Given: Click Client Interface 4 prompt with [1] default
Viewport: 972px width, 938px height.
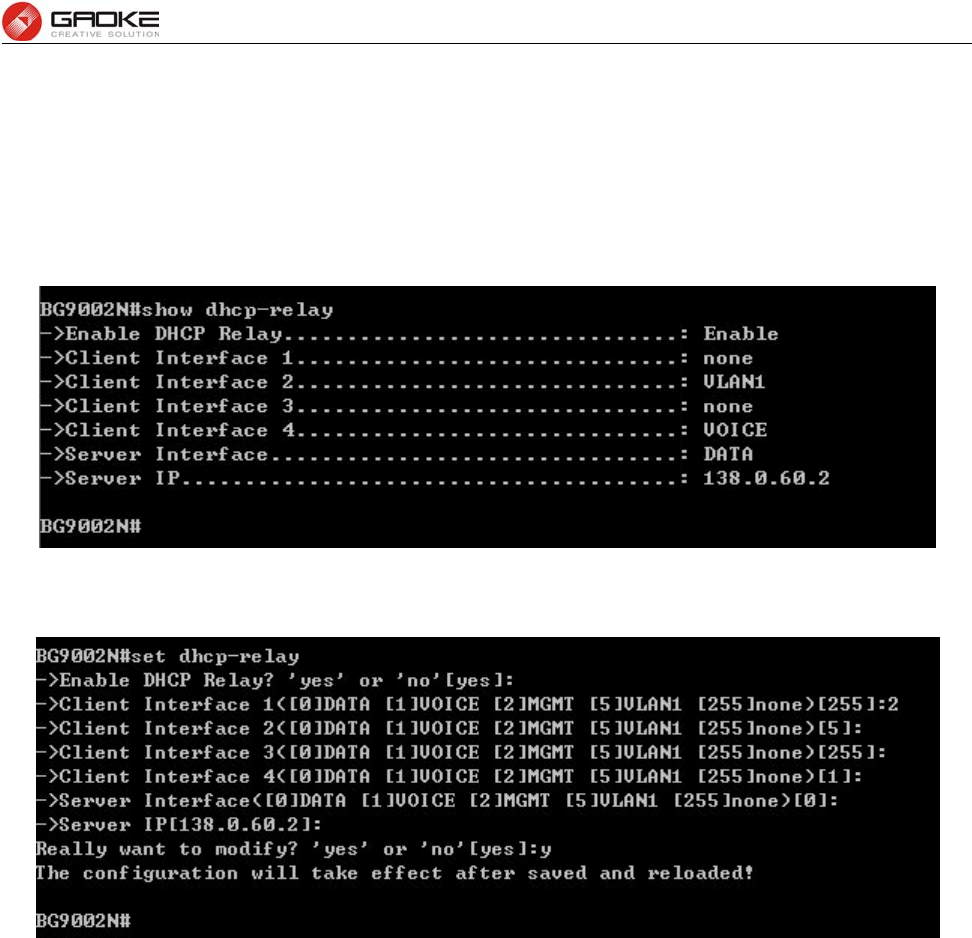Looking at the screenshot, I should point(449,776).
